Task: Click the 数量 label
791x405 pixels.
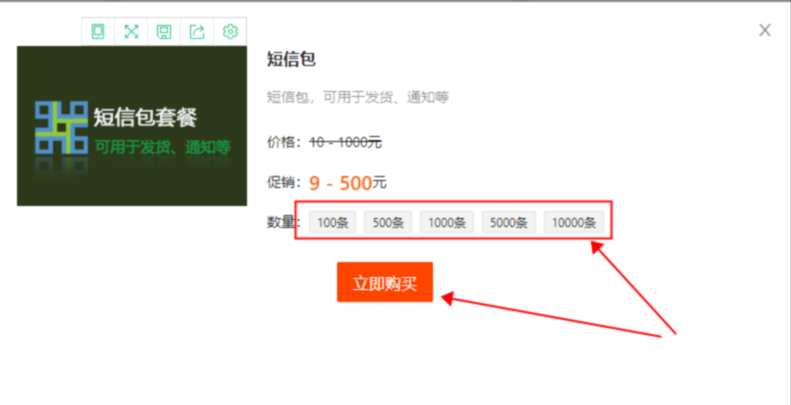Action: [281, 222]
